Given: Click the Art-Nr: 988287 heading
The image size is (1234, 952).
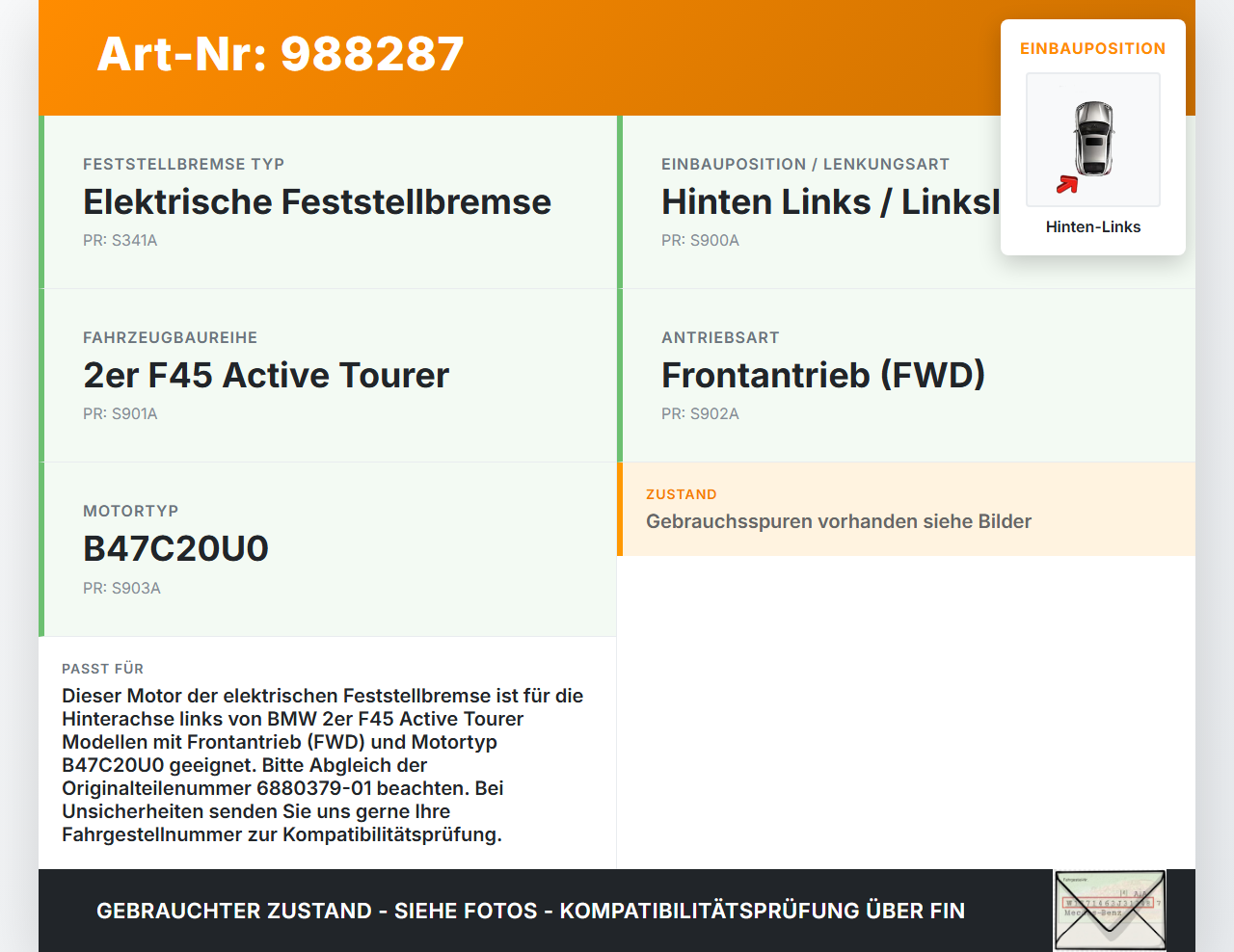Looking at the screenshot, I should 281,55.
